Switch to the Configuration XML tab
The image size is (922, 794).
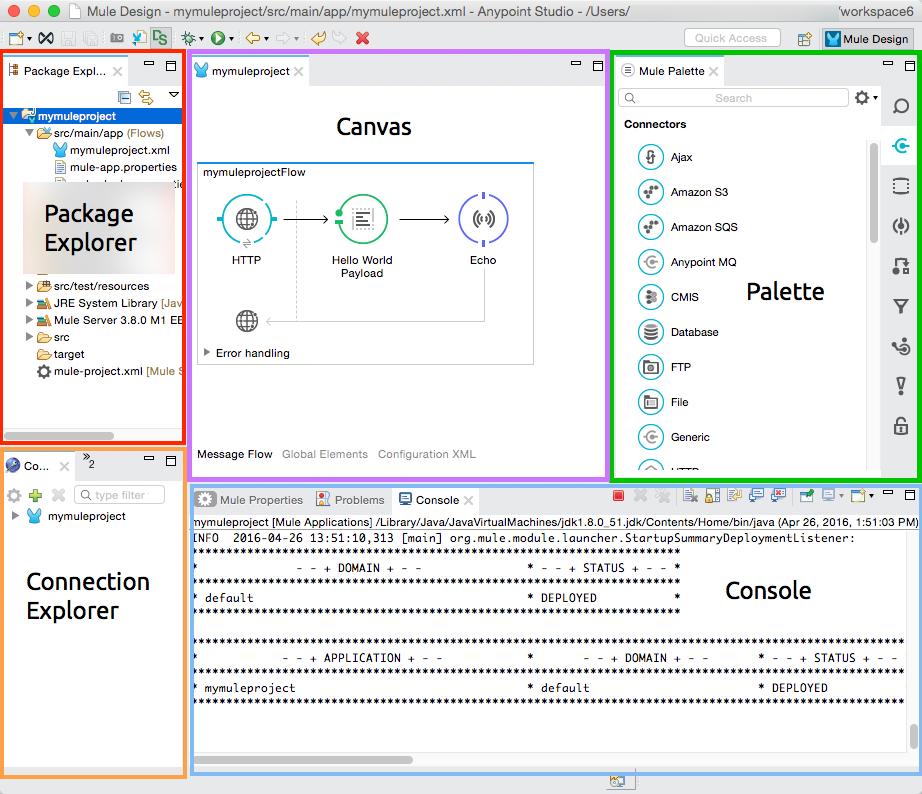pos(427,454)
